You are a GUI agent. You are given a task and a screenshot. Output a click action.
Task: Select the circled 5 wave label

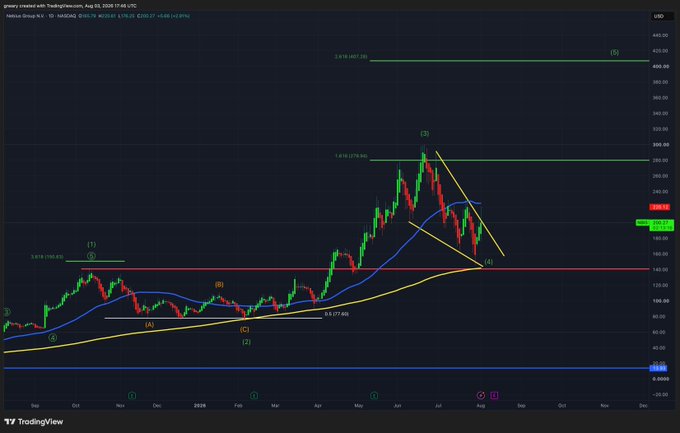click(x=92, y=256)
